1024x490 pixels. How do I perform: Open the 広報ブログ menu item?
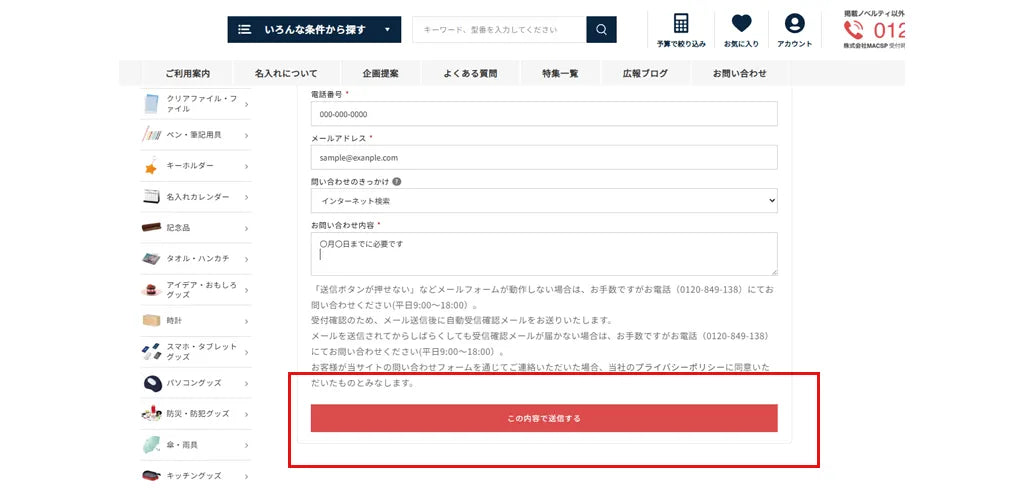point(645,74)
